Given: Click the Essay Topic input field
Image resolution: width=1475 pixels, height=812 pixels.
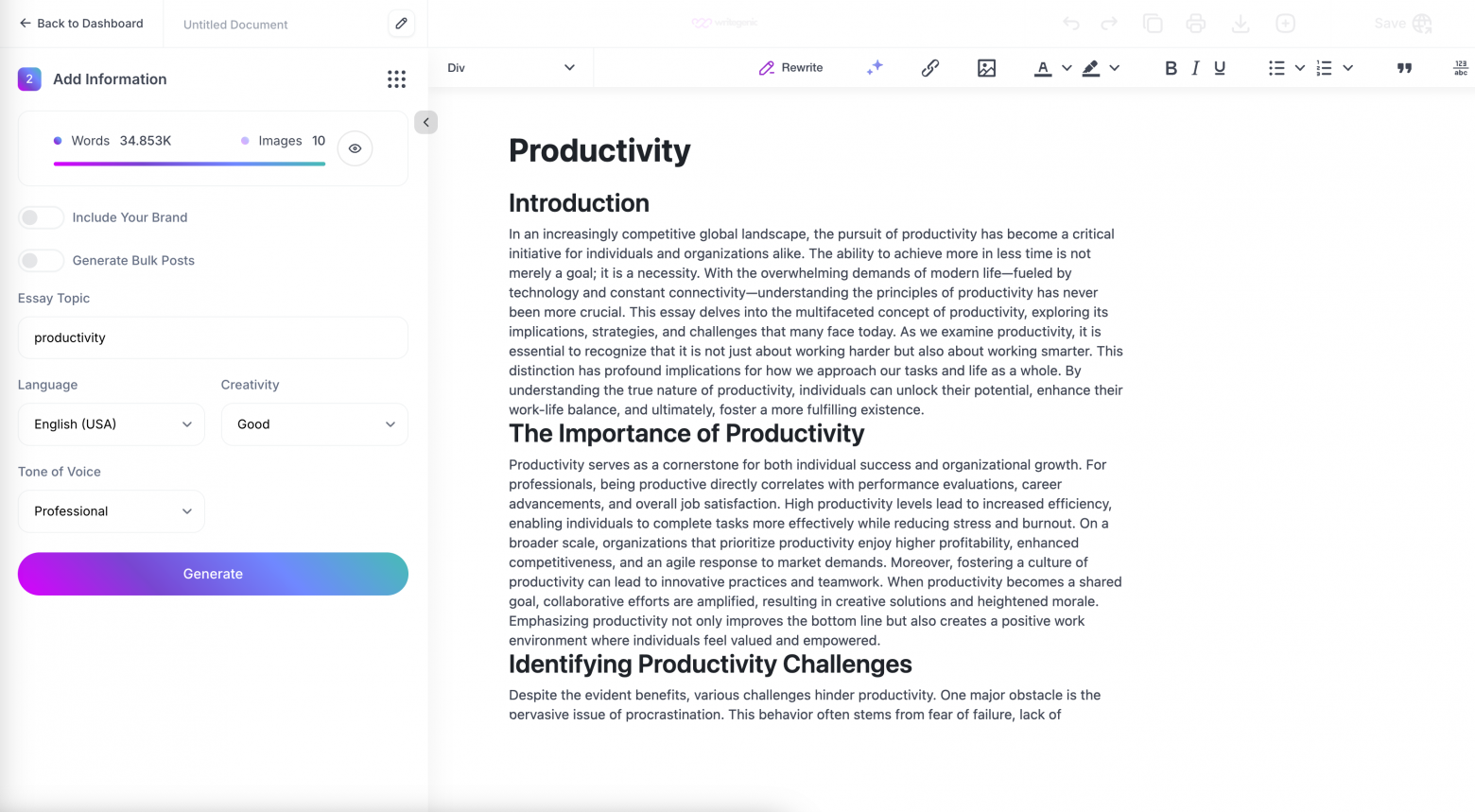Looking at the screenshot, I should click(213, 337).
